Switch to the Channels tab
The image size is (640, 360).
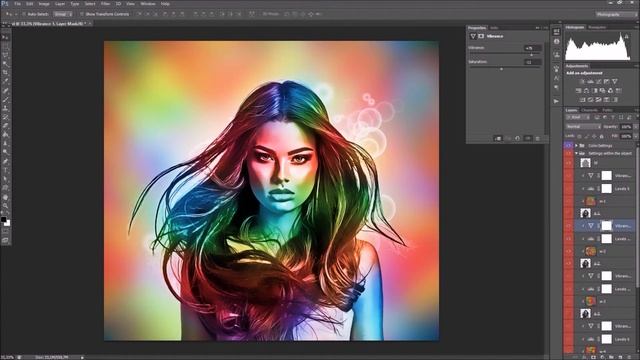tap(589, 110)
